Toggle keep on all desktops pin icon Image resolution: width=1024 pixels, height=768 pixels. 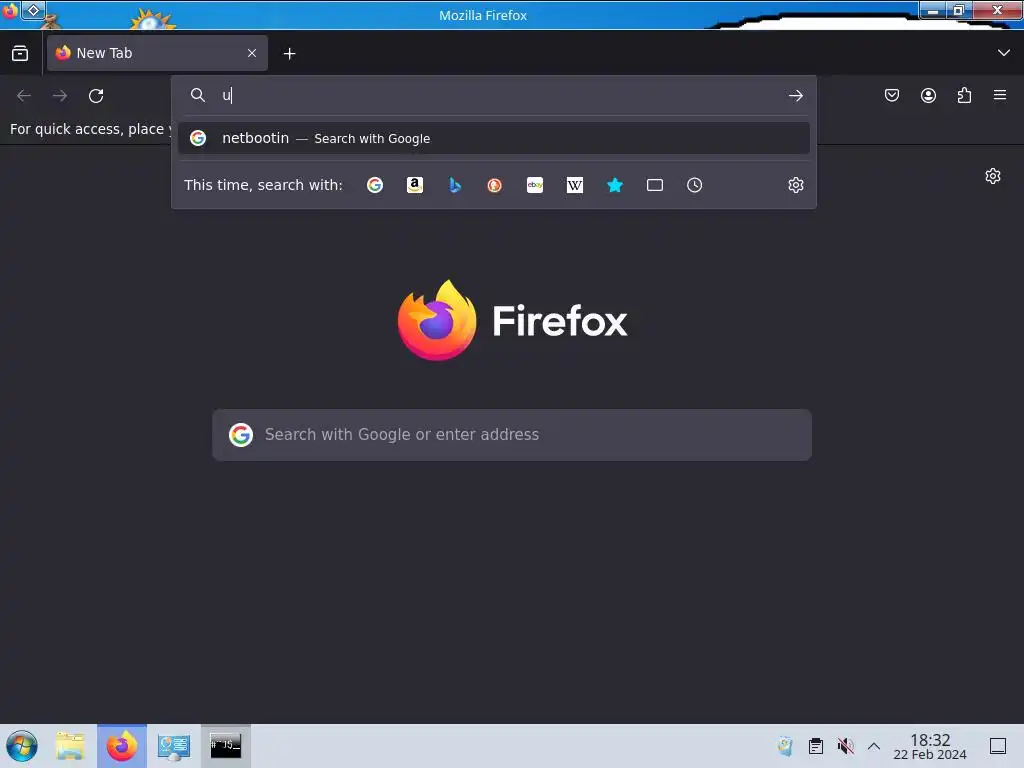pos(33,10)
